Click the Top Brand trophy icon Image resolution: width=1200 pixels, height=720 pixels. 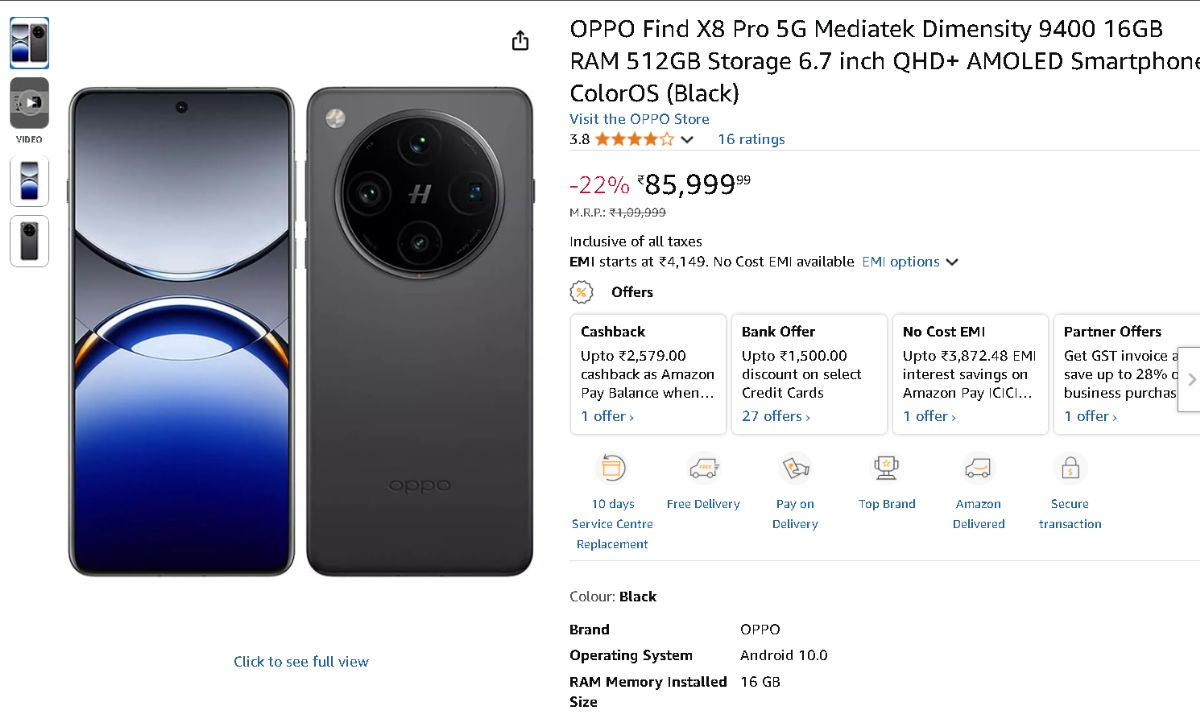[x=886, y=468]
